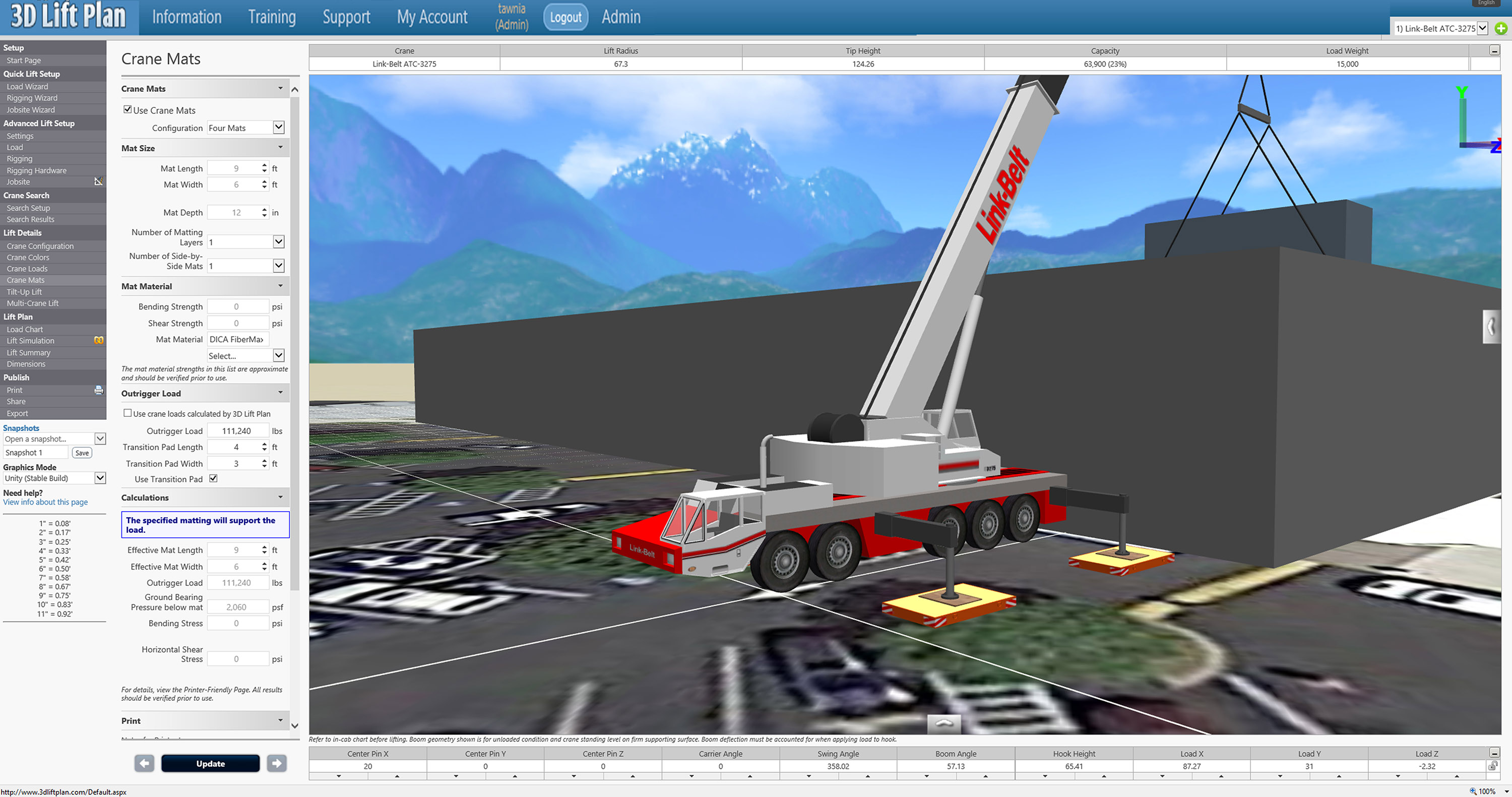This screenshot has width=1512, height=797.
Task: Open the Training menu
Action: coord(272,17)
